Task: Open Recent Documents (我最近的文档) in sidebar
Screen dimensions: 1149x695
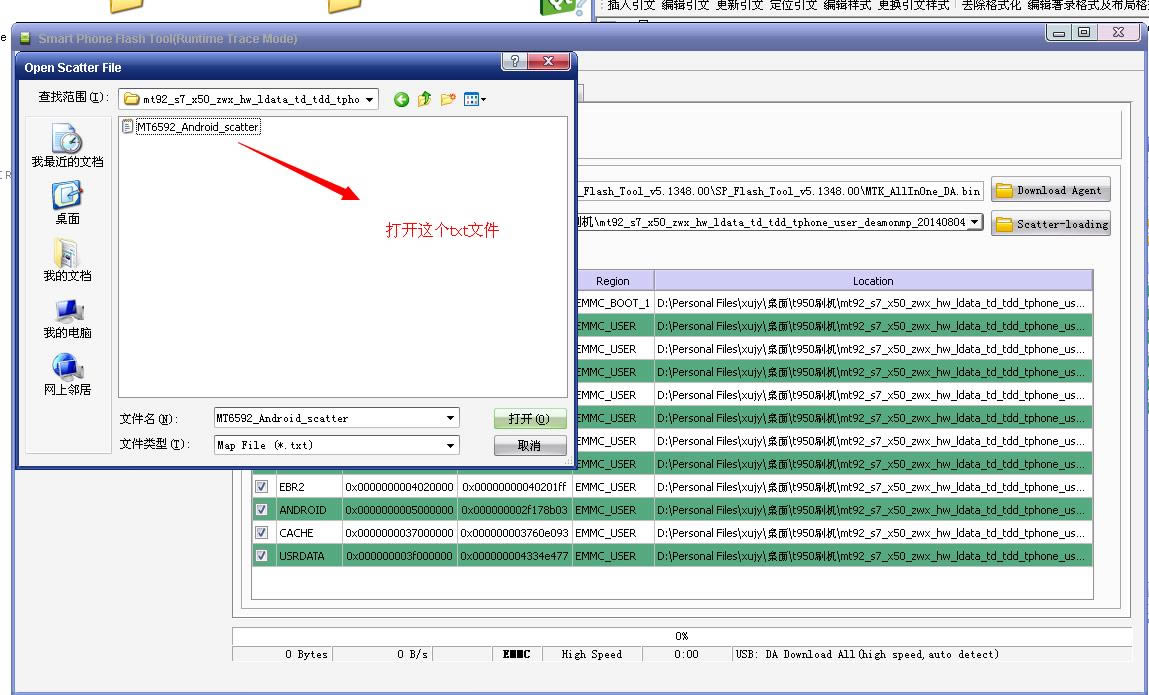Action: click(x=67, y=145)
